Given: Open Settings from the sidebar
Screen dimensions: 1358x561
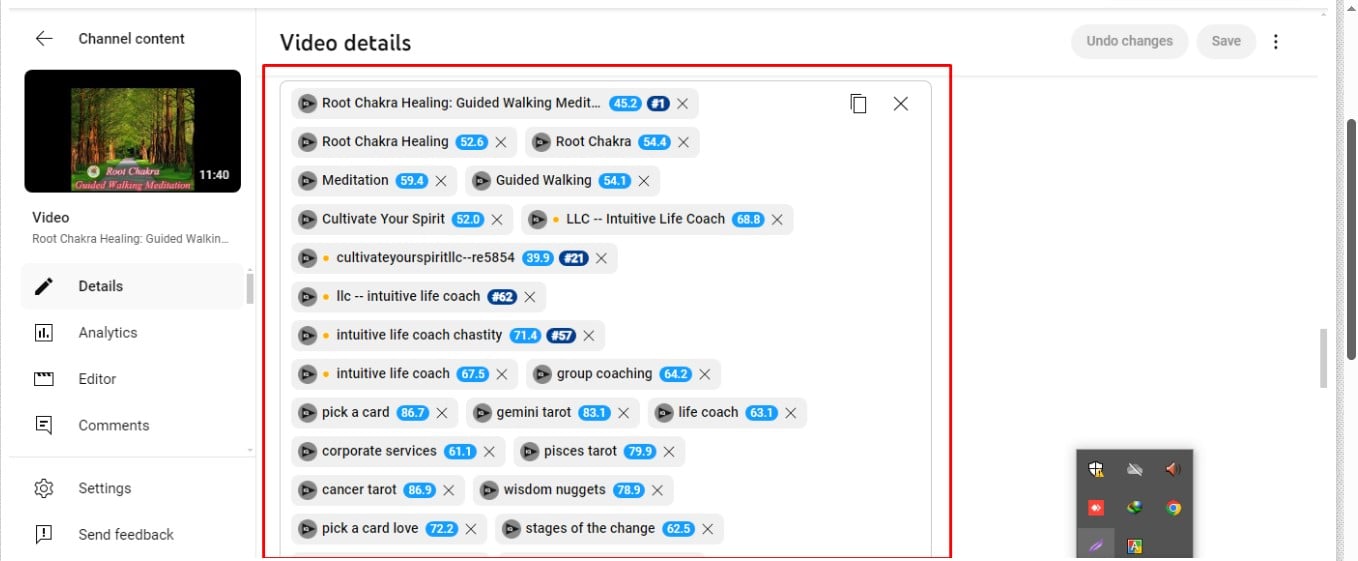Looking at the screenshot, I should (x=104, y=488).
